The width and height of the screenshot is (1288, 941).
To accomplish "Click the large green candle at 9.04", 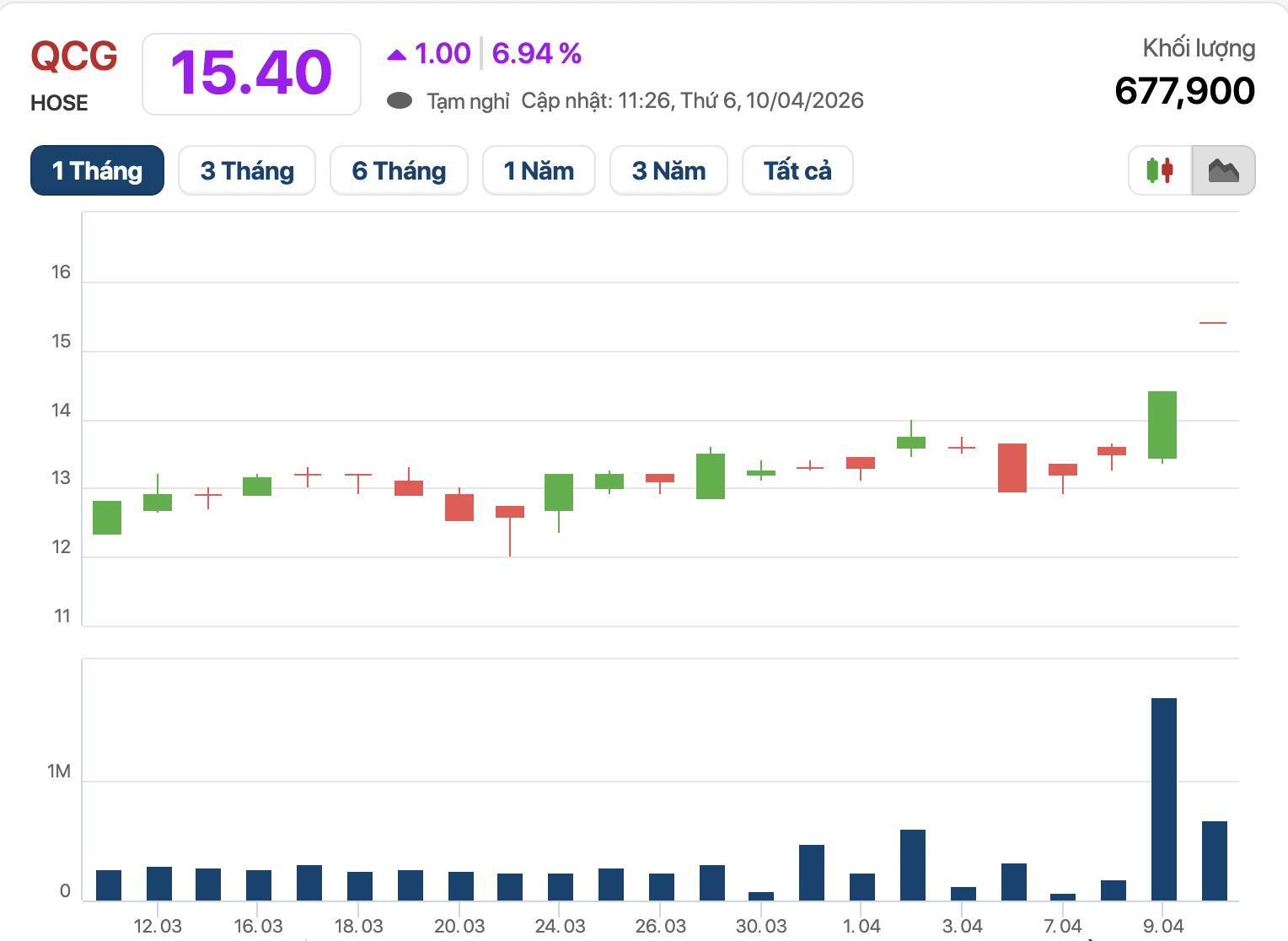I will [1162, 425].
